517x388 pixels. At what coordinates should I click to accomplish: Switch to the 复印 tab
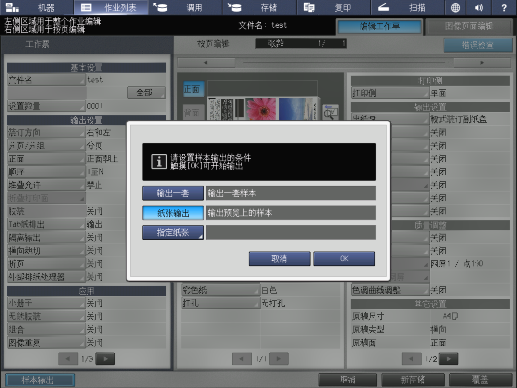(x=334, y=7)
